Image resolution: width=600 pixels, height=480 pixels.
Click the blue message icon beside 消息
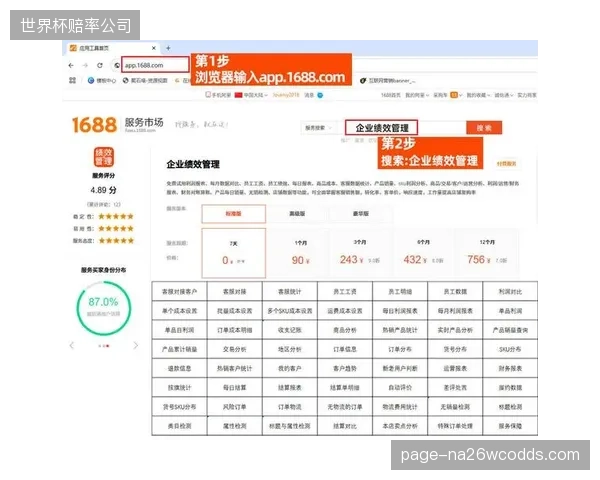pyautogui.click(x=320, y=95)
